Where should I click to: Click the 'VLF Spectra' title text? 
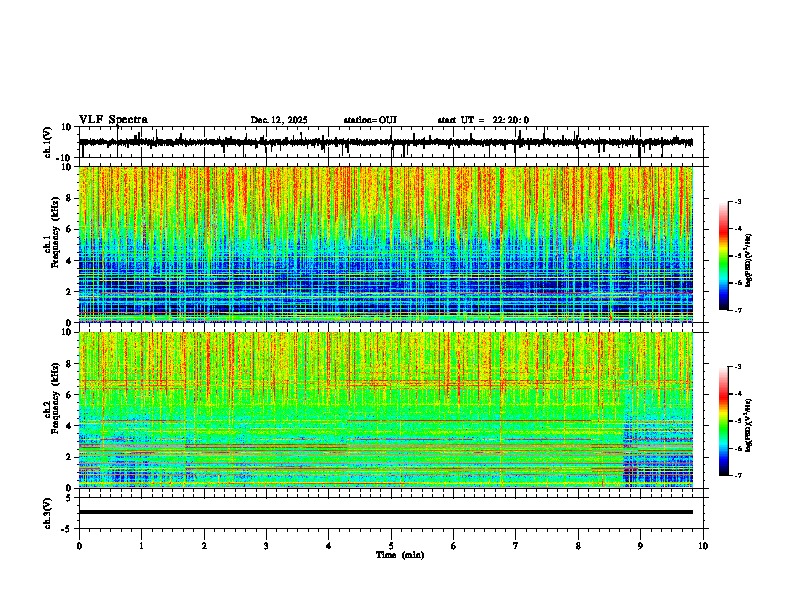(113, 120)
